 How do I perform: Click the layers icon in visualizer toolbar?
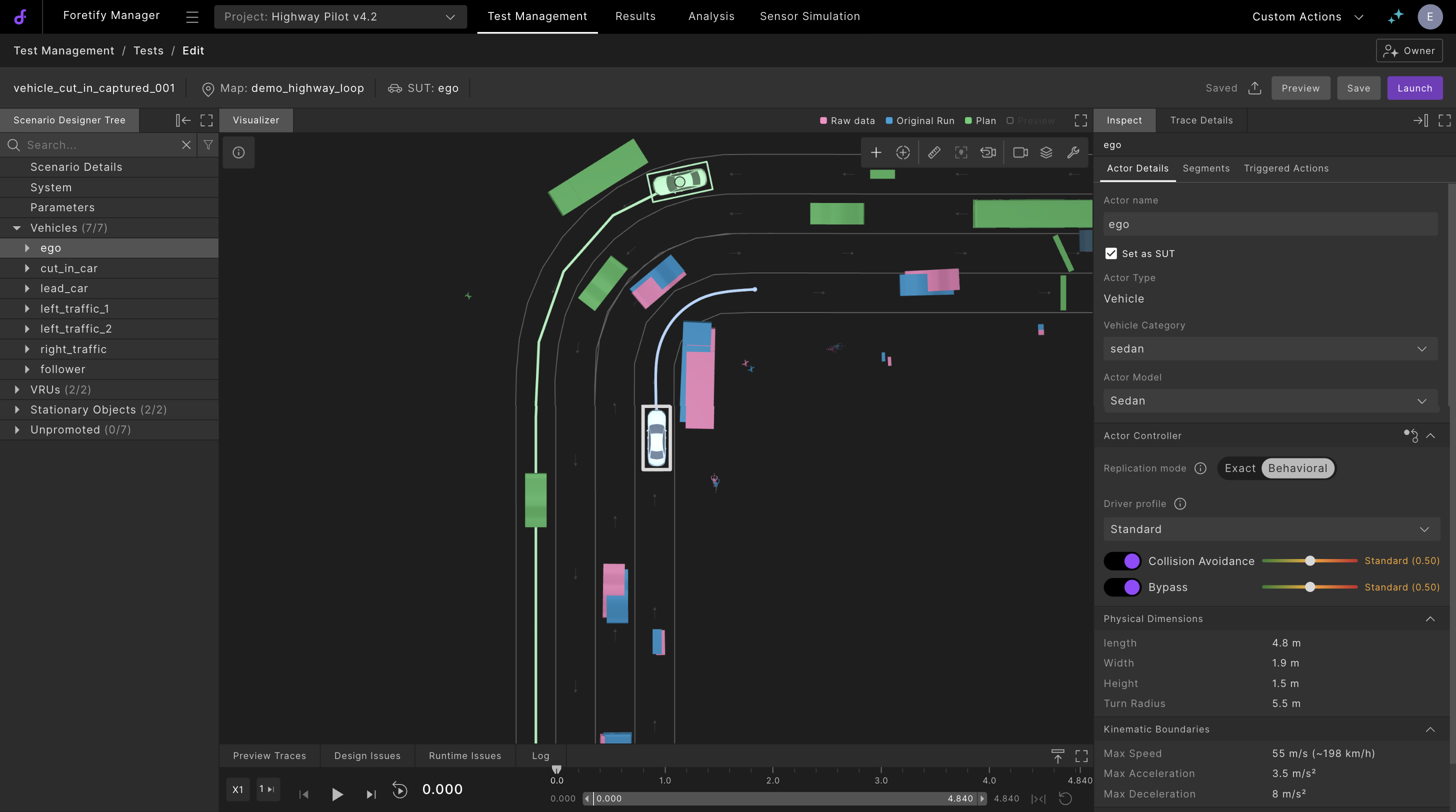(x=1046, y=152)
